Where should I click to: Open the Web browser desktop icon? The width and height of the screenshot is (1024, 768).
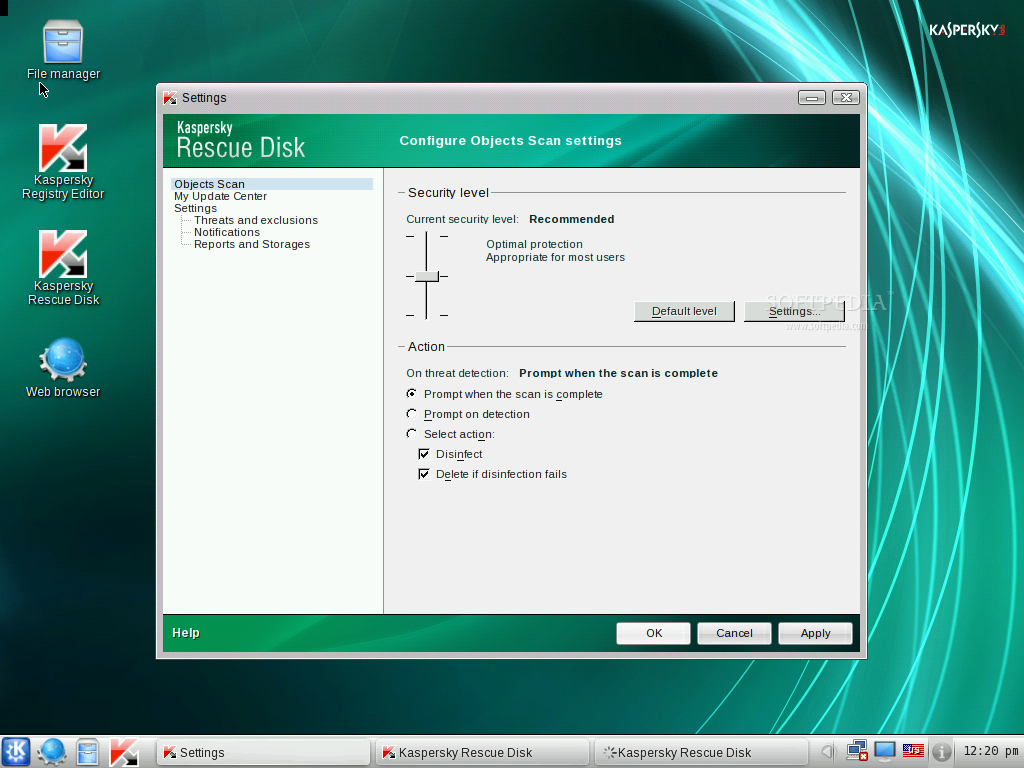(x=63, y=367)
